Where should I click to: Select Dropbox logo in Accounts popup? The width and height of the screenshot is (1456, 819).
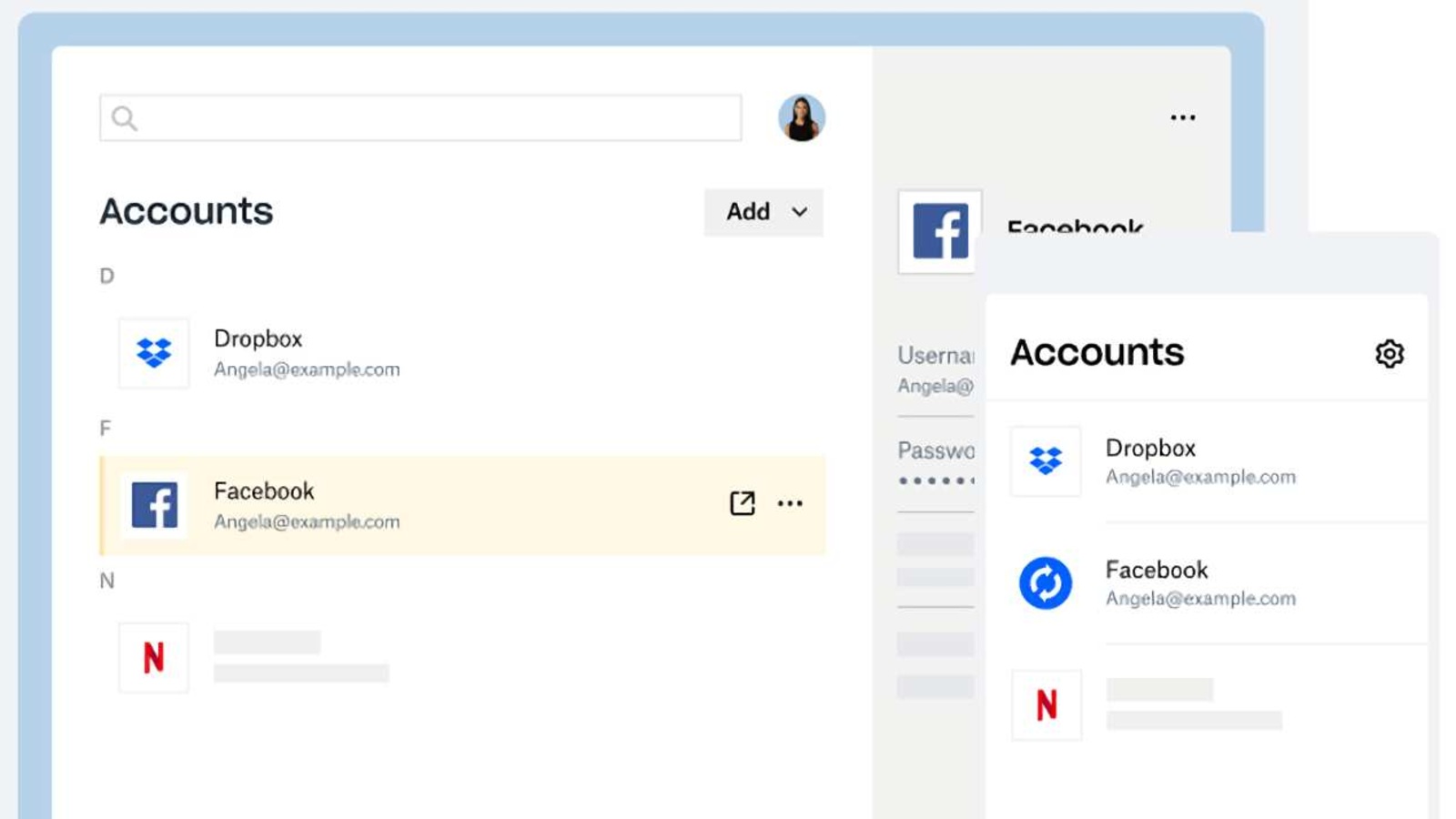point(1046,461)
